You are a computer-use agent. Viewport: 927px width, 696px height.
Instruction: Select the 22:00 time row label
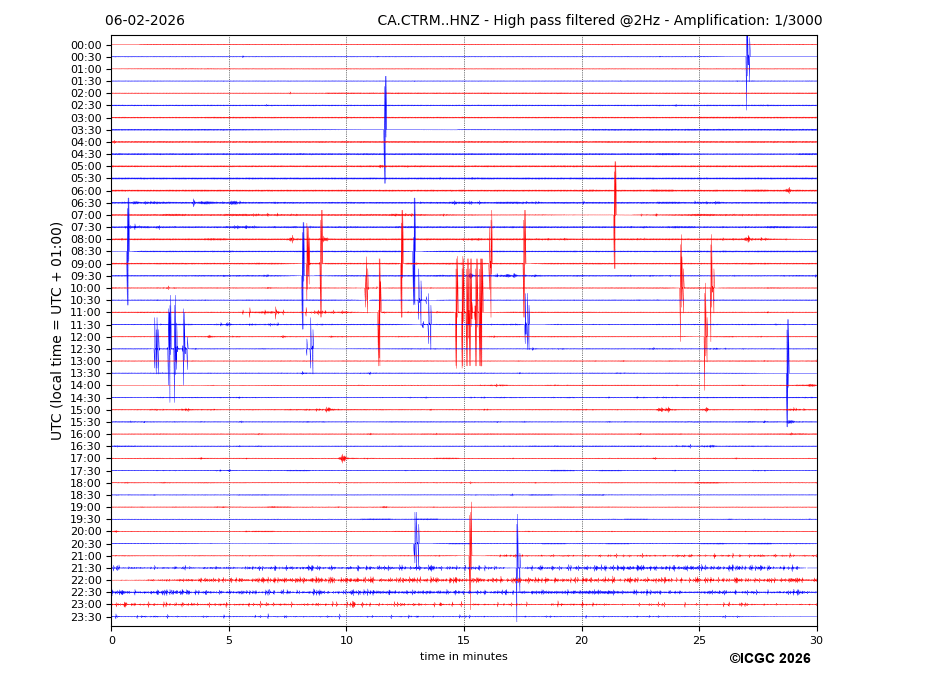[x=86, y=581]
